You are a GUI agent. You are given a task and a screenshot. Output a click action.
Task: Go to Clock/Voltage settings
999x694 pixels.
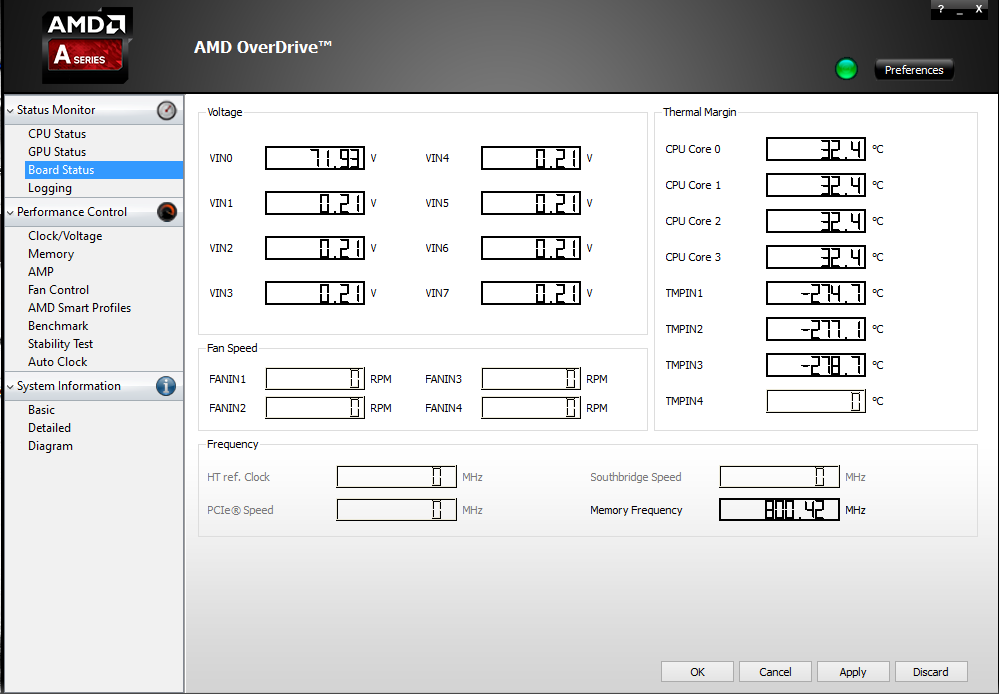65,236
